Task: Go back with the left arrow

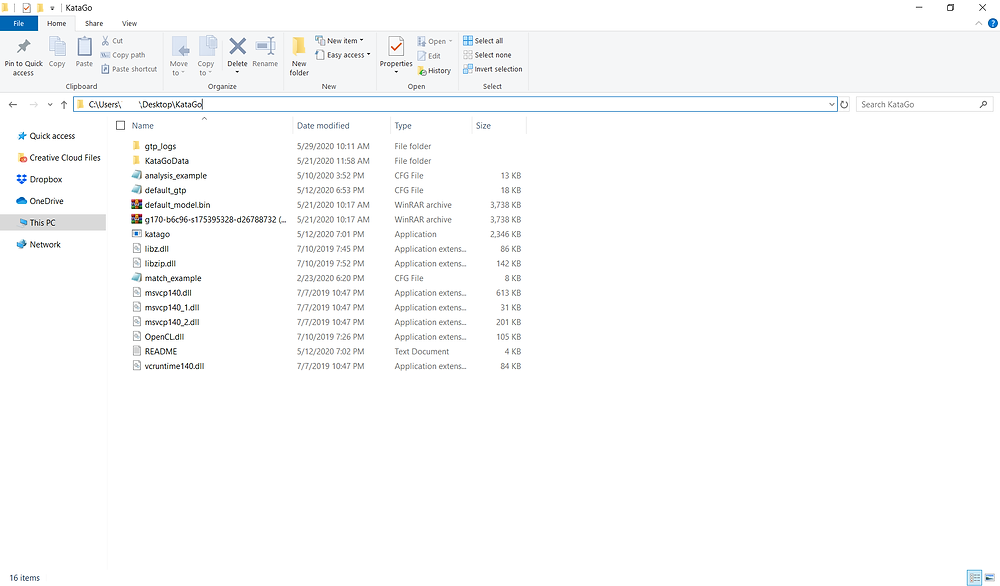Action: (x=13, y=105)
